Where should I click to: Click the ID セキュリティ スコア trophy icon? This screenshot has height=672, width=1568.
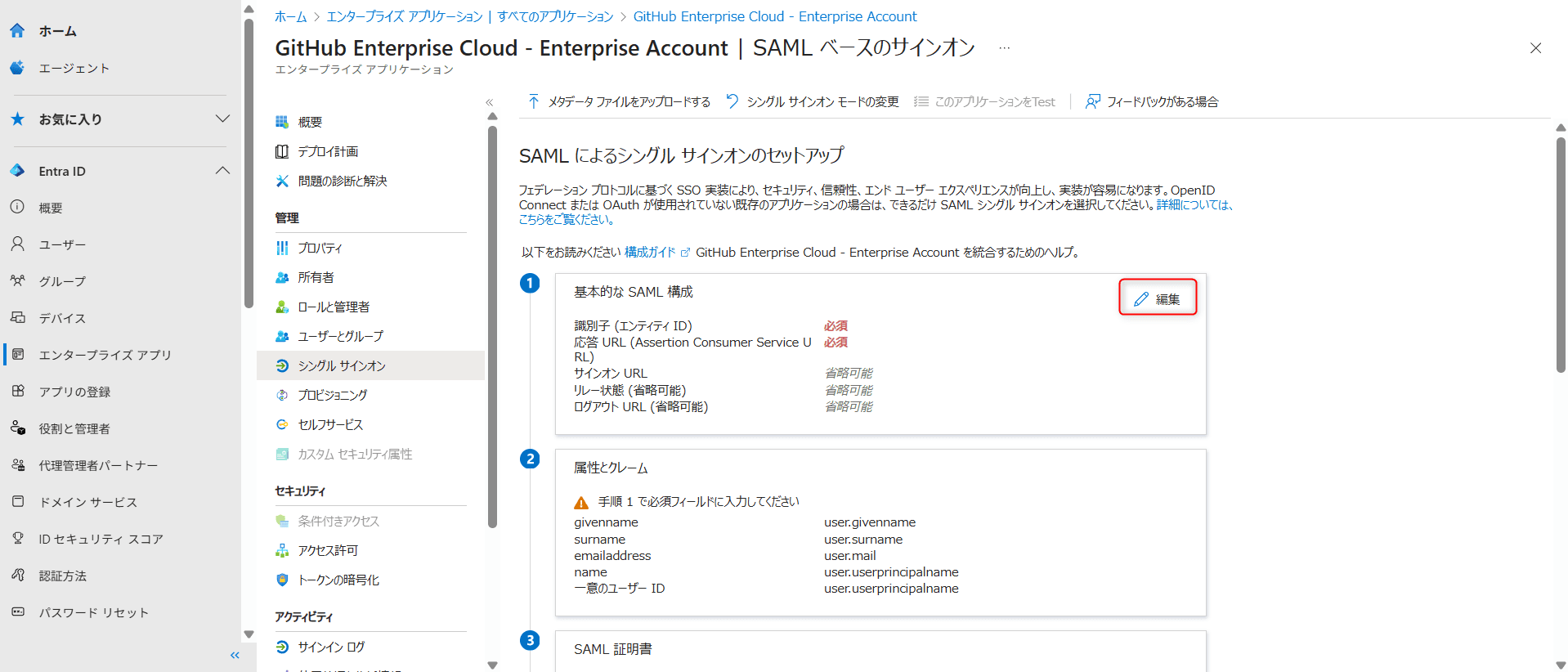pyautogui.click(x=17, y=538)
